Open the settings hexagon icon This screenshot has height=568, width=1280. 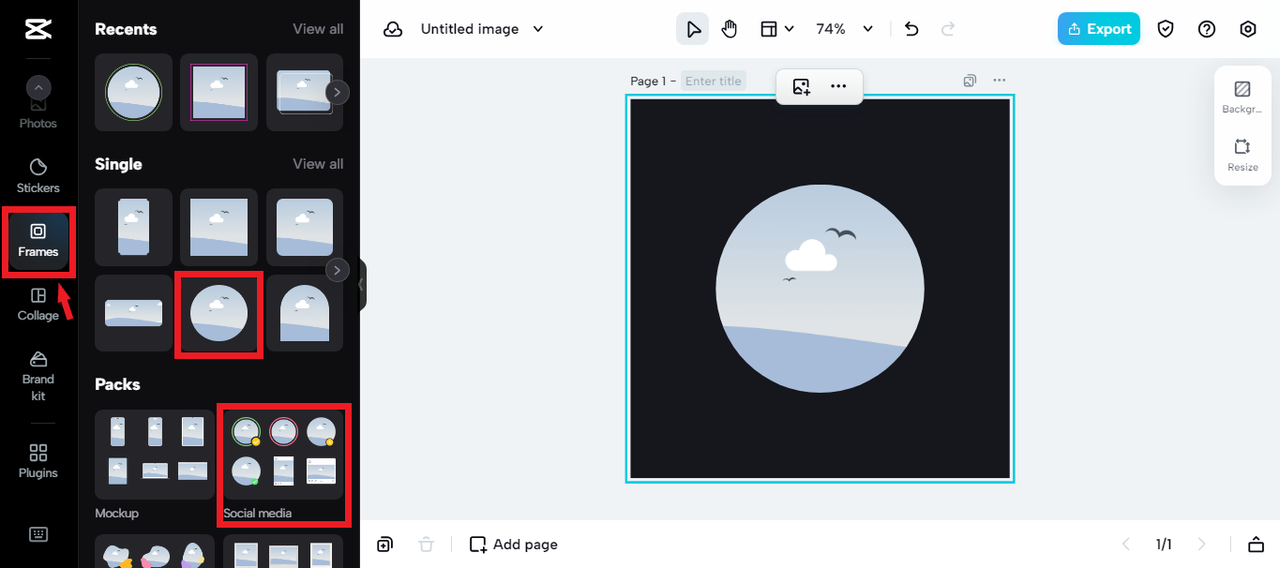tap(1248, 29)
